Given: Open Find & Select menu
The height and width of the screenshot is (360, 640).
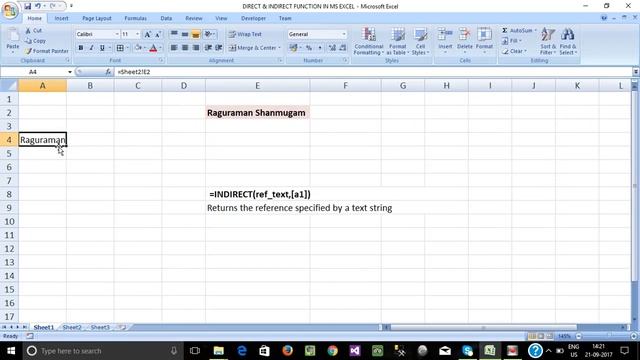Looking at the screenshot, I should pyautogui.click(x=568, y=41).
